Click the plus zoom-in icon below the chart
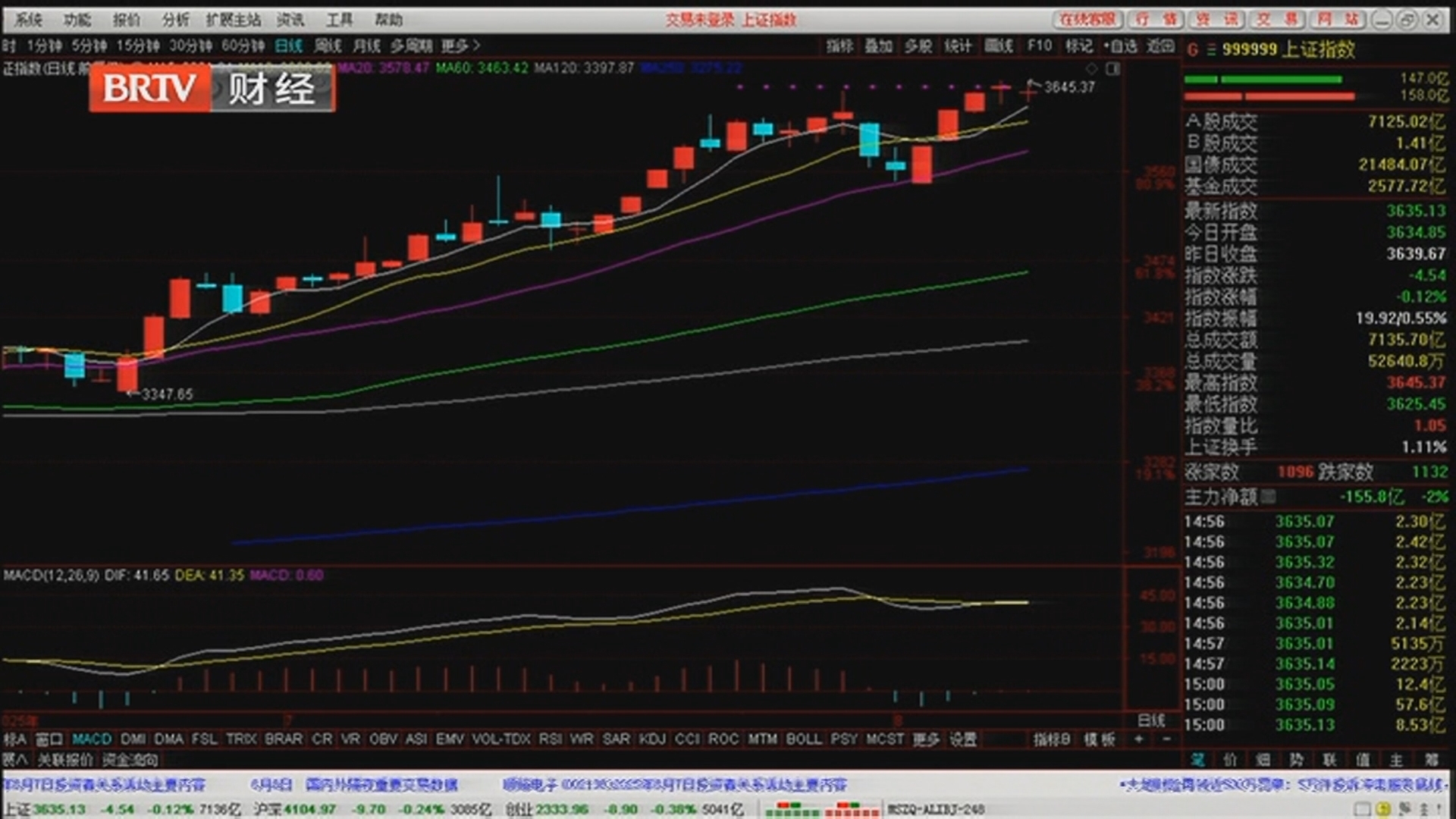Screen dimensions: 1456x819 (x=1138, y=739)
